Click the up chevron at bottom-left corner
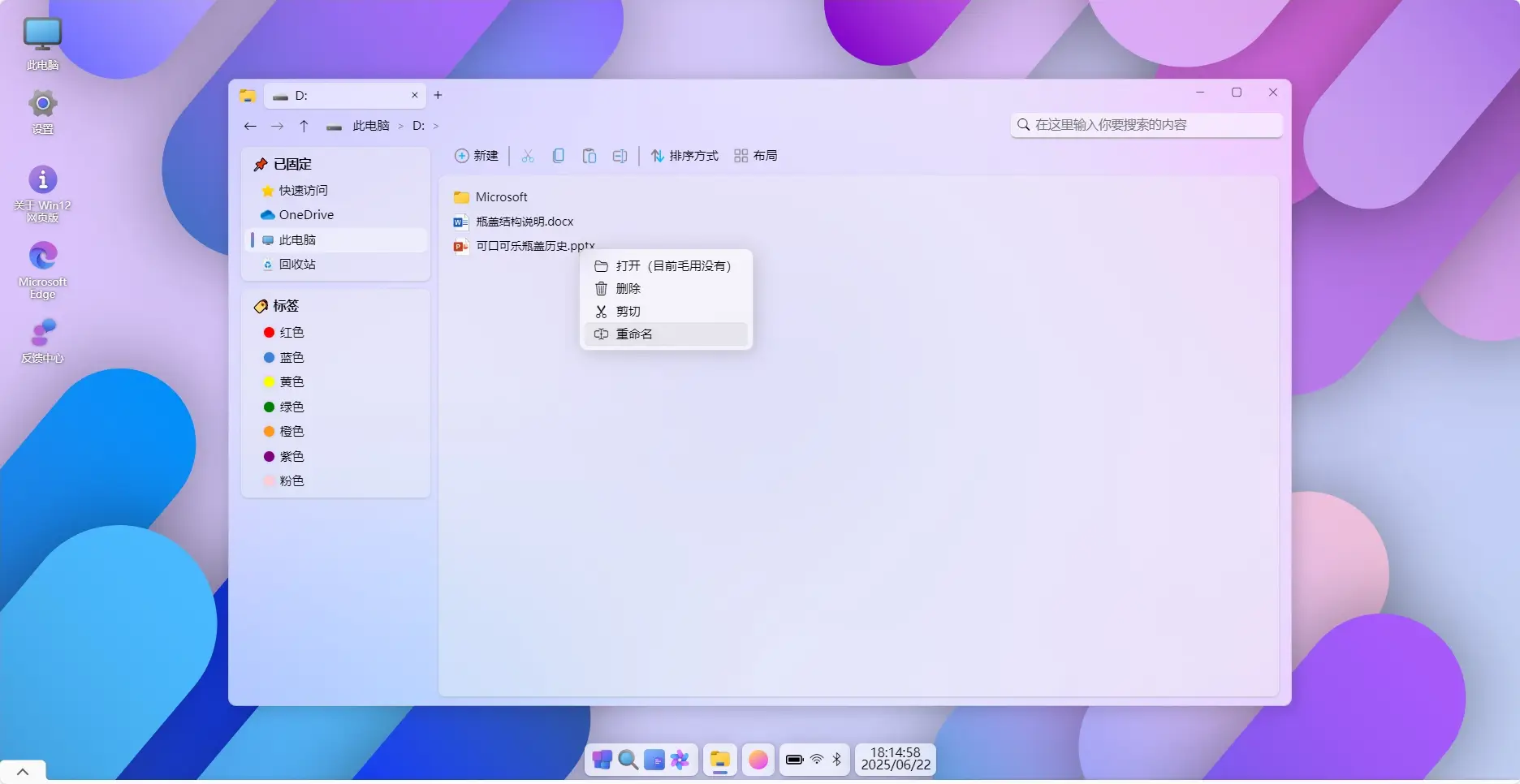This screenshot has width=1520, height=784. tap(23, 772)
